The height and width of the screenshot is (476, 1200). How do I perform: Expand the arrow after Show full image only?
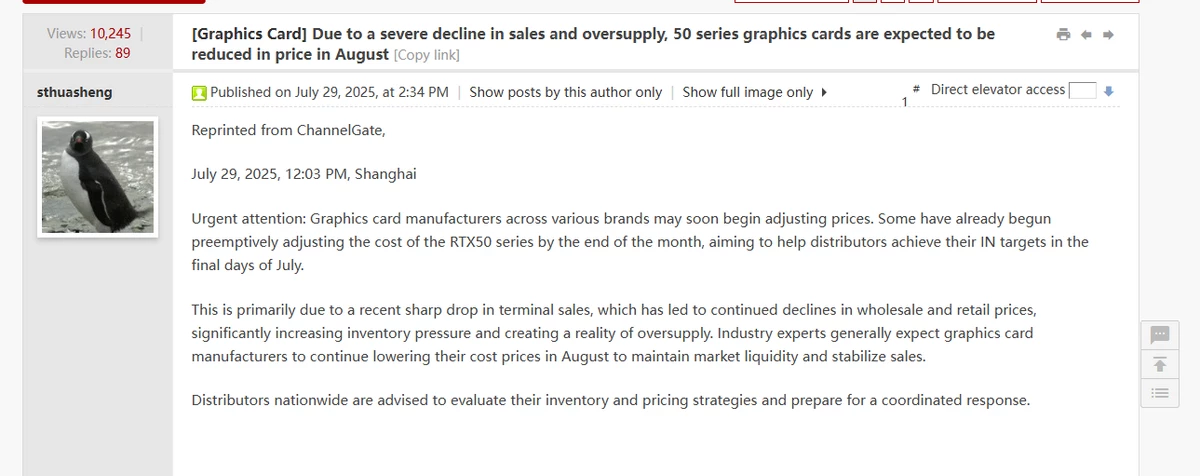point(824,93)
